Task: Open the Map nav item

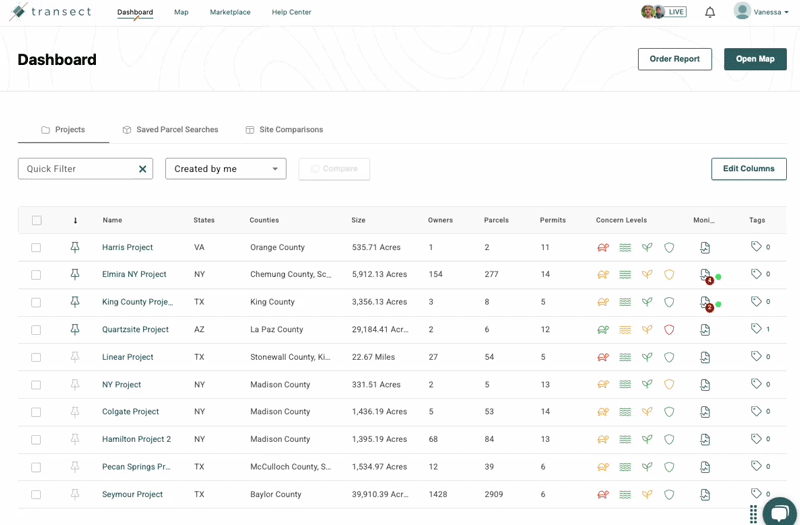Action: (x=181, y=12)
